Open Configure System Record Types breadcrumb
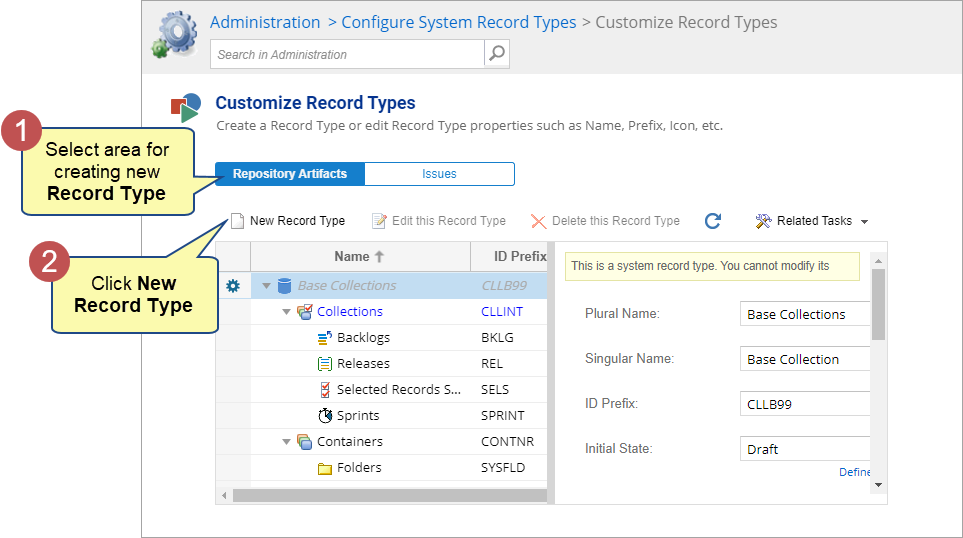963x538 pixels. [458, 22]
